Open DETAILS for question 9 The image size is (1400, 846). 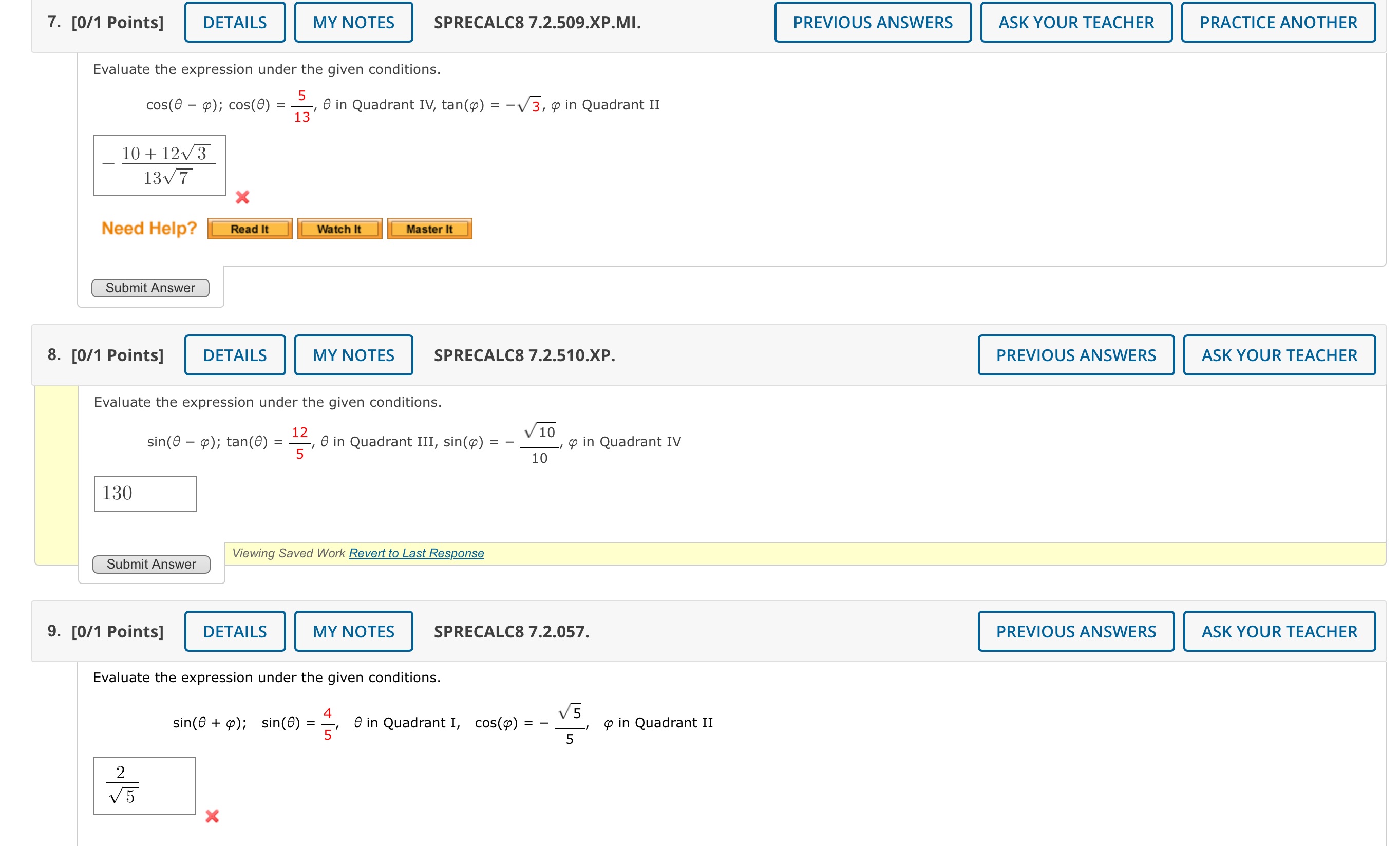[235, 631]
